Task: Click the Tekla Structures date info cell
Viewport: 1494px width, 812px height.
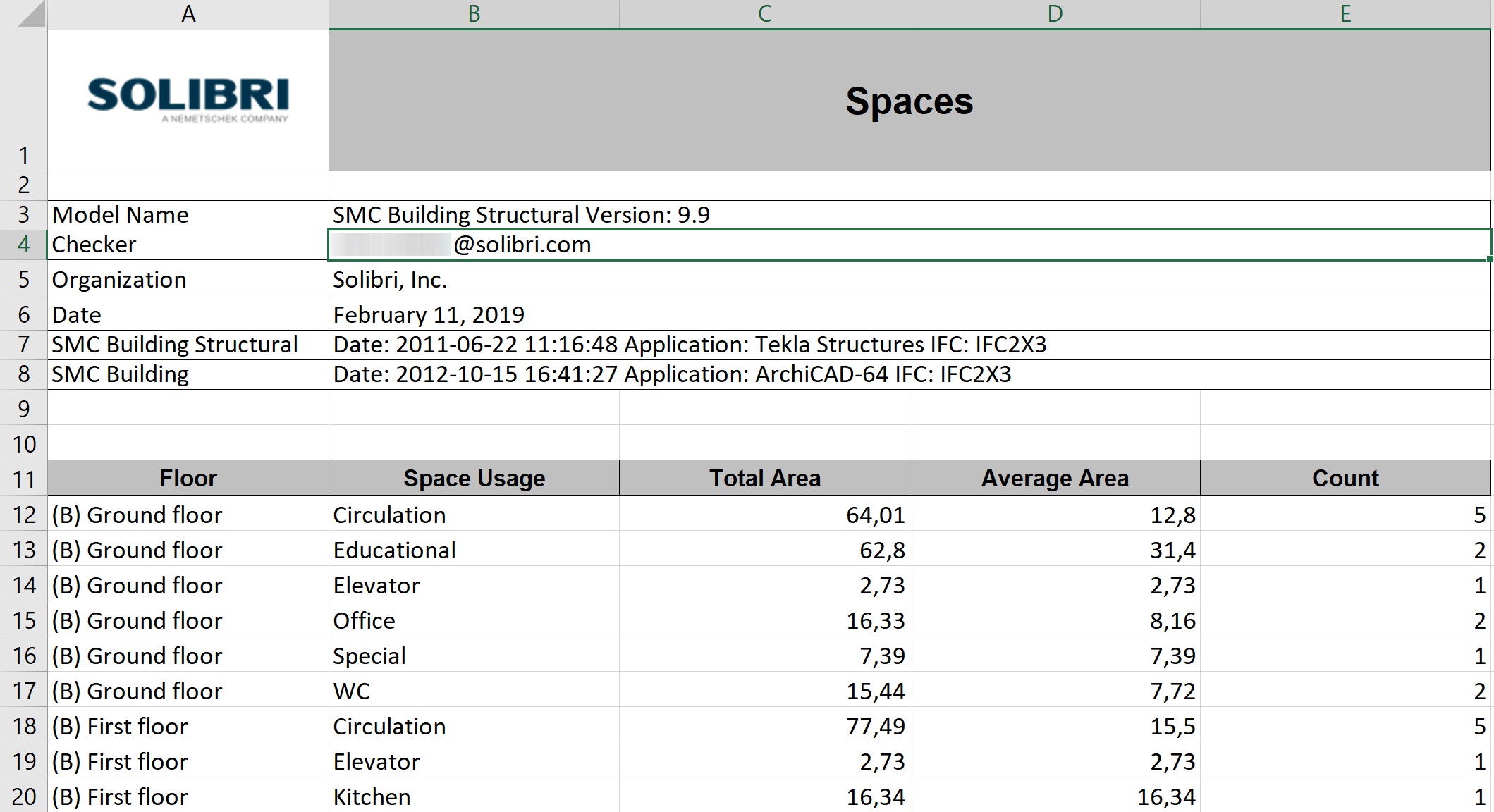Action: [910, 345]
